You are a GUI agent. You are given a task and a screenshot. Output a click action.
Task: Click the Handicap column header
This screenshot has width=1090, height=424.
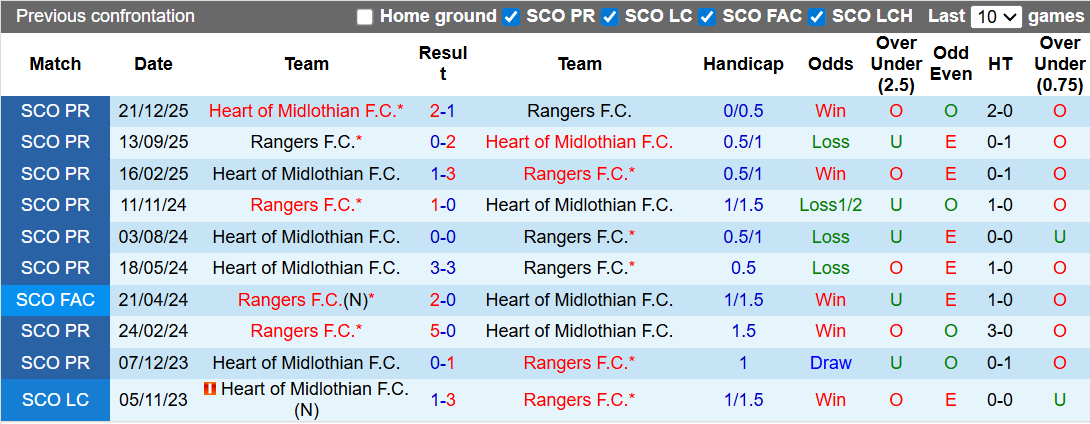[x=743, y=64]
